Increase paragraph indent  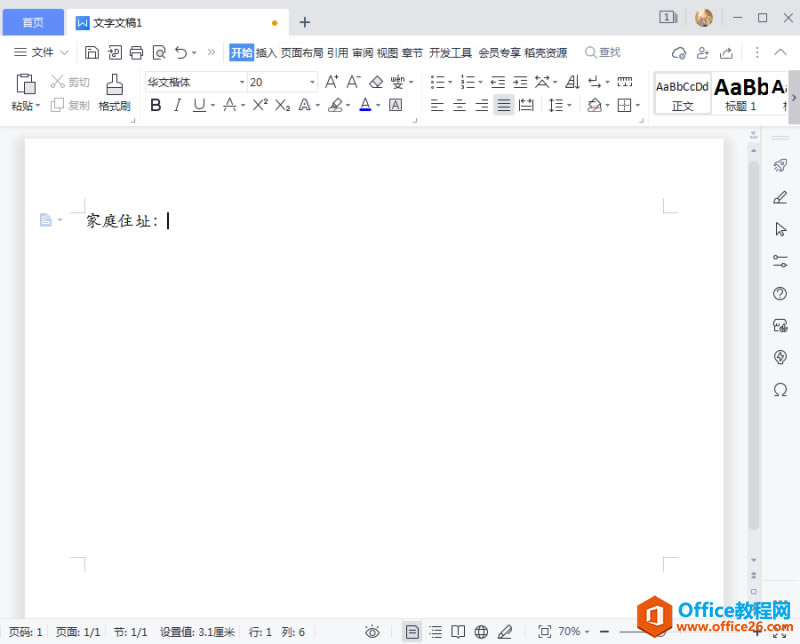520,82
